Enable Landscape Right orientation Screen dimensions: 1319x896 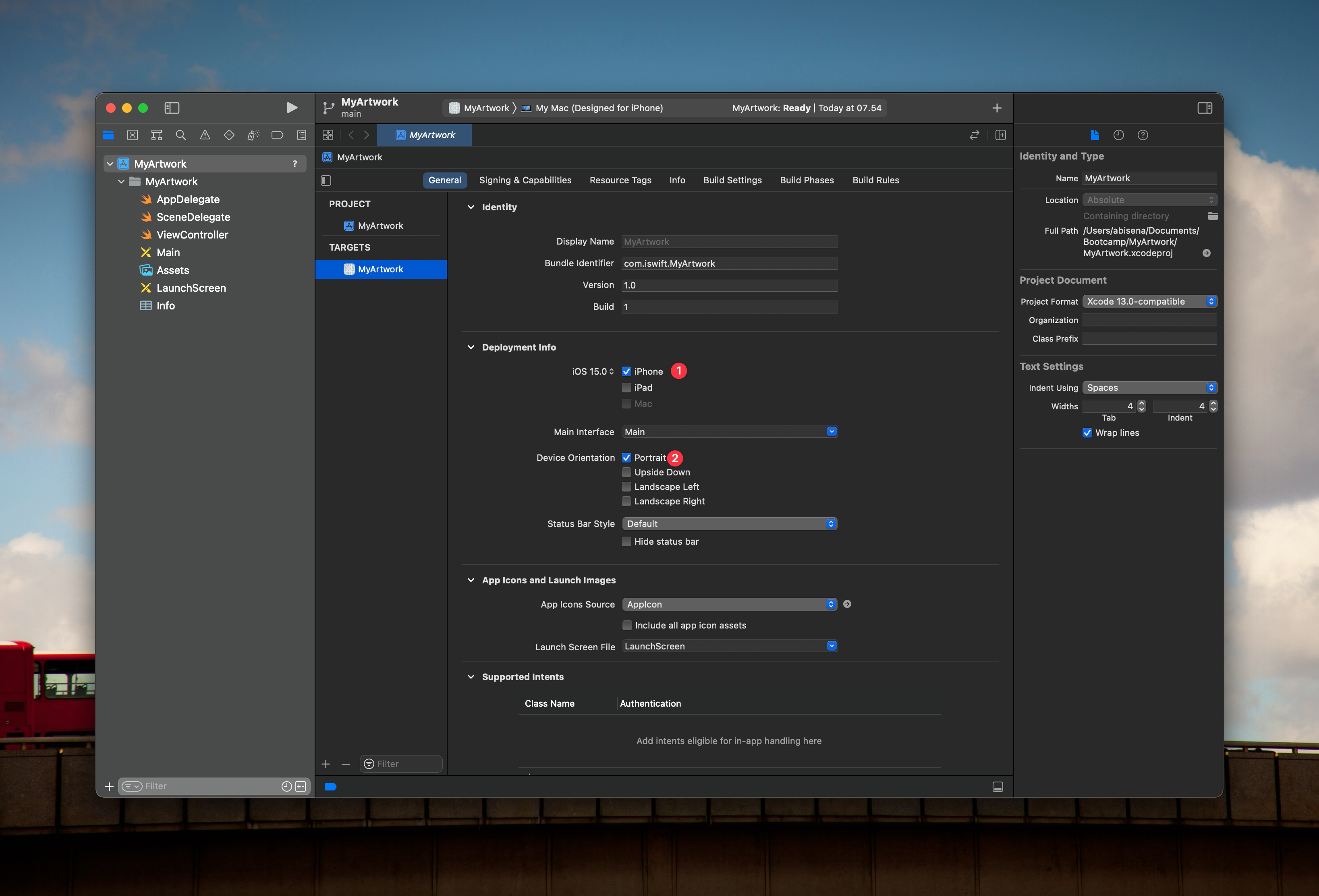point(626,502)
